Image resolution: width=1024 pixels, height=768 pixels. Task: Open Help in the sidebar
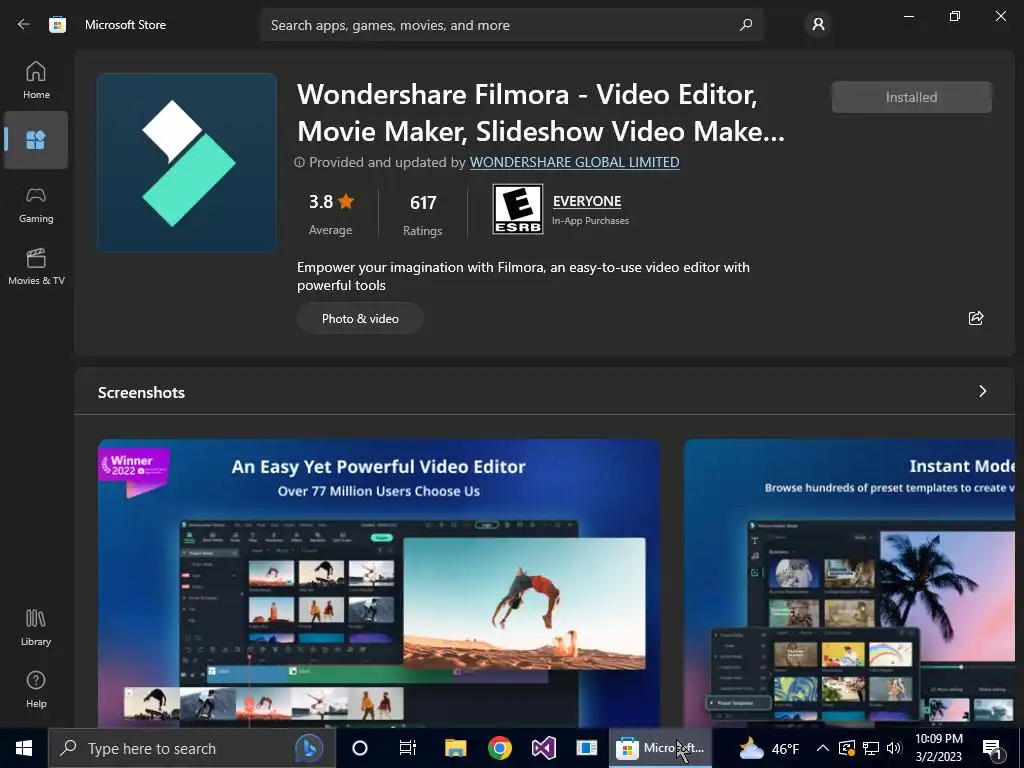coord(36,690)
